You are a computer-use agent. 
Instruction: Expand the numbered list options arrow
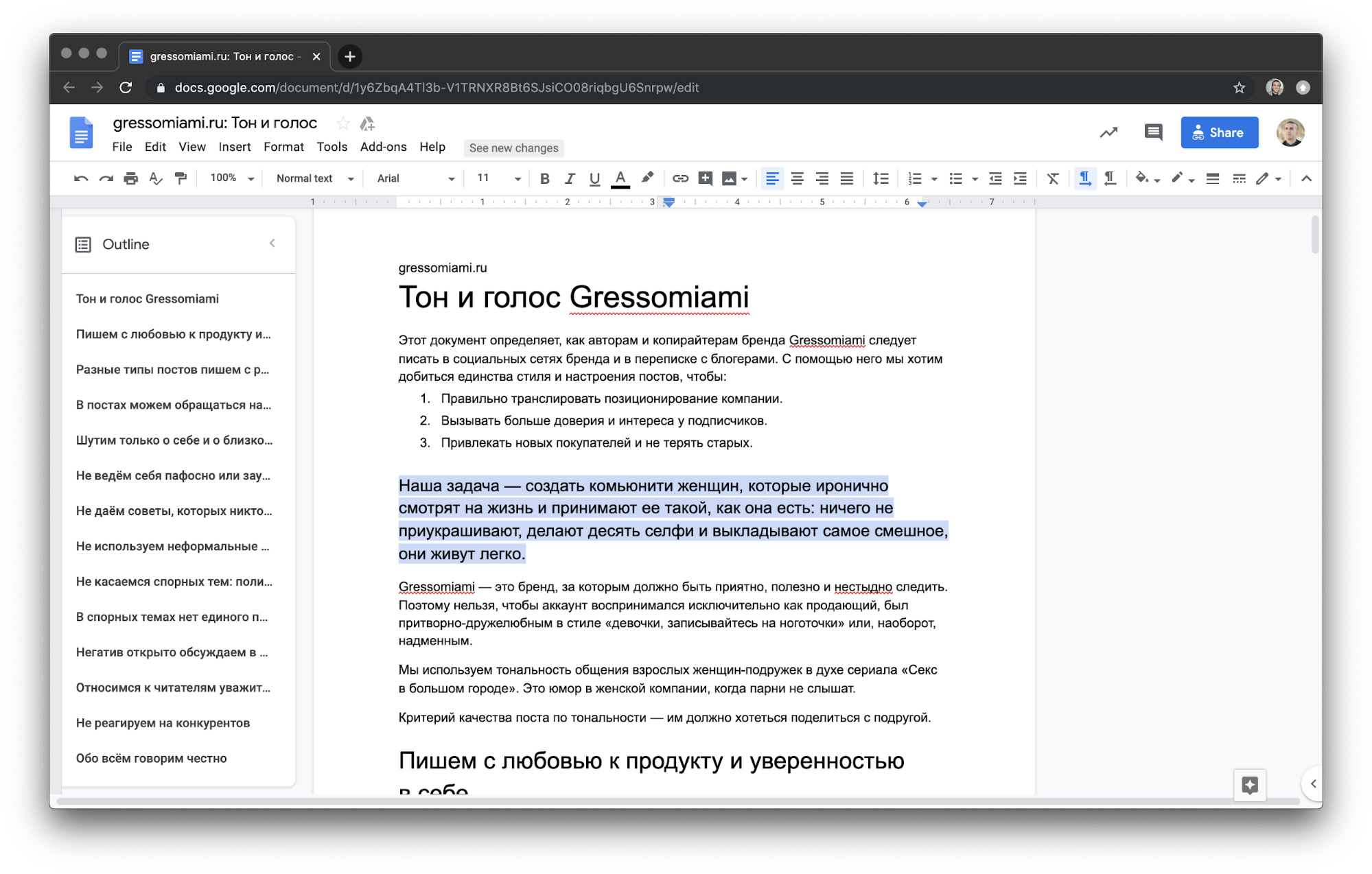point(934,179)
